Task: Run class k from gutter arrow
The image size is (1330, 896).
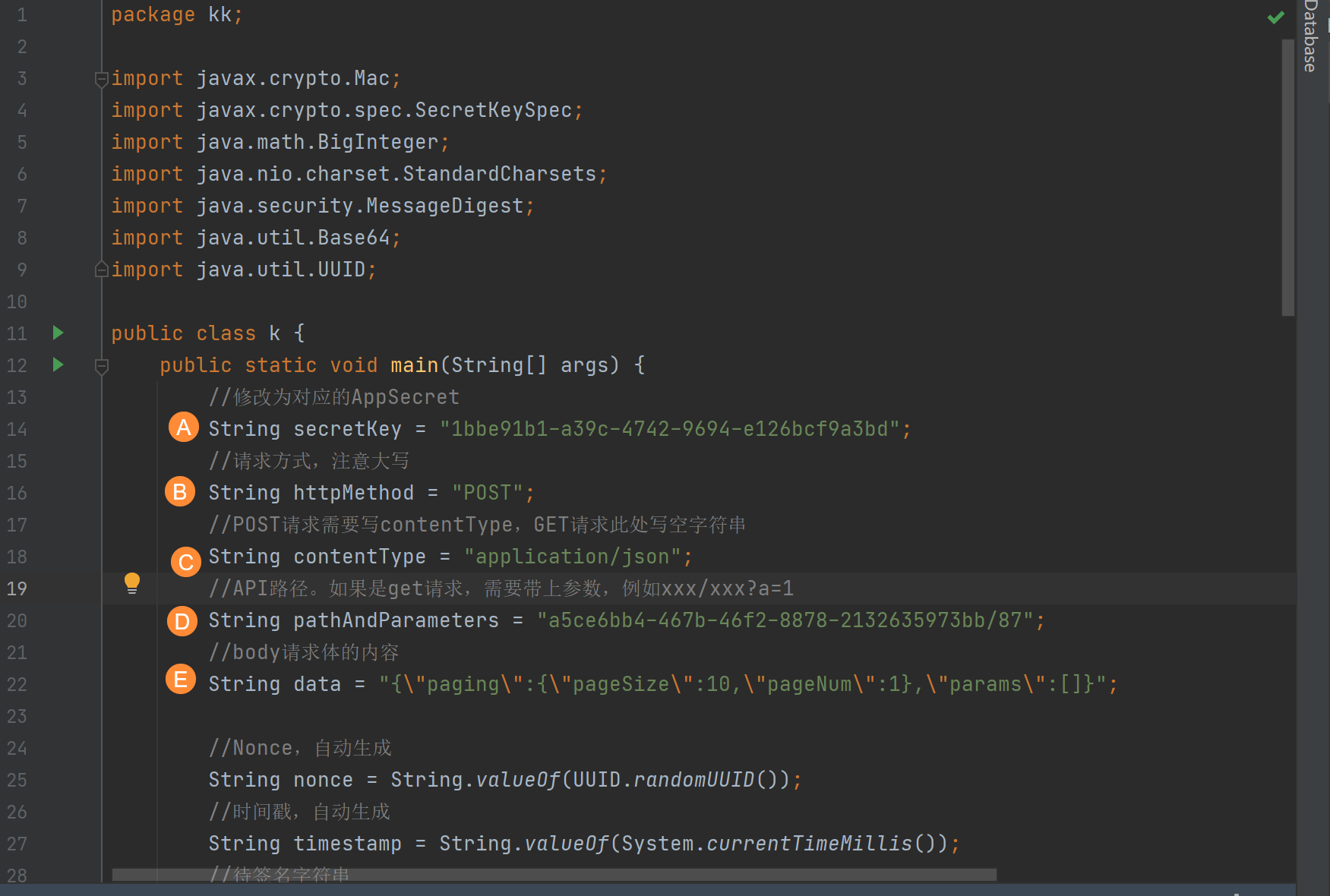Action: (58, 333)
